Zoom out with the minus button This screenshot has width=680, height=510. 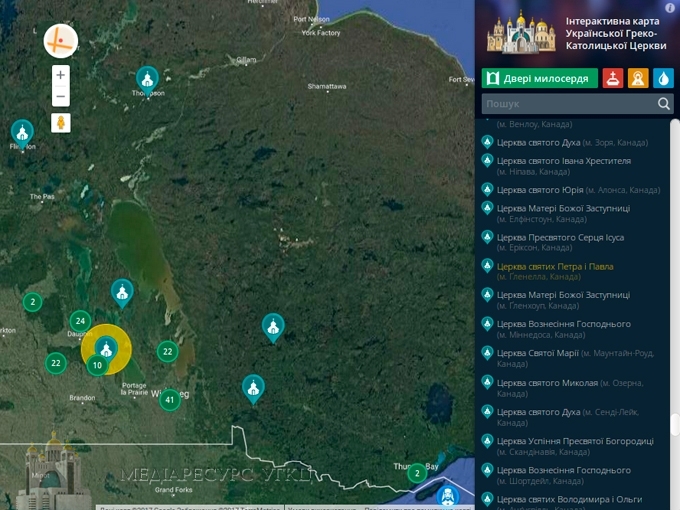tap(61, 96)
